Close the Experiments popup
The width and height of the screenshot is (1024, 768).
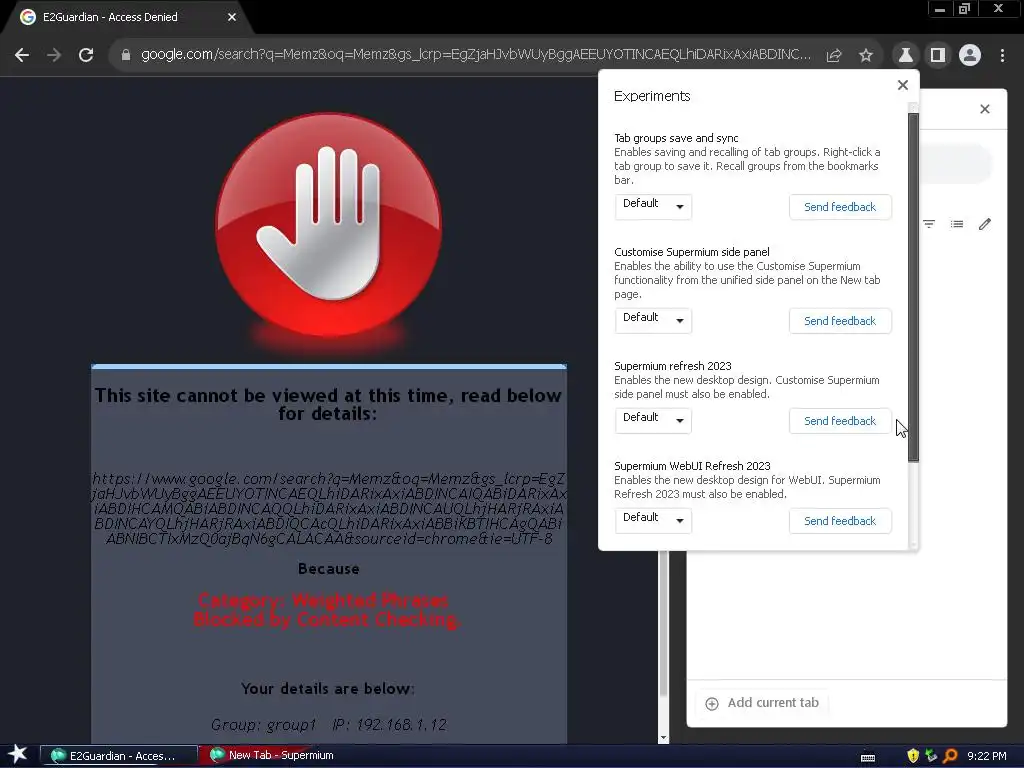(x=903, y=85)
